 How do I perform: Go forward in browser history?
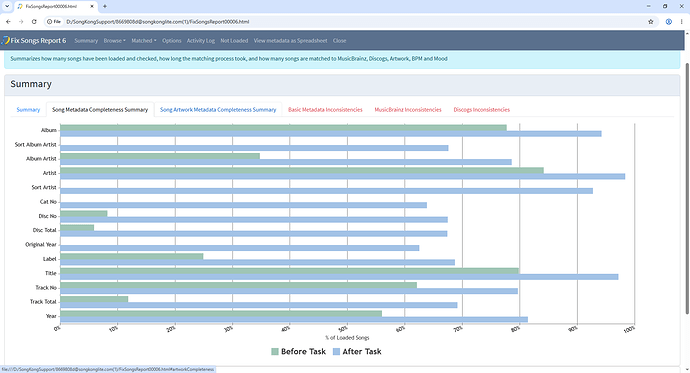(x=21, y=22)
